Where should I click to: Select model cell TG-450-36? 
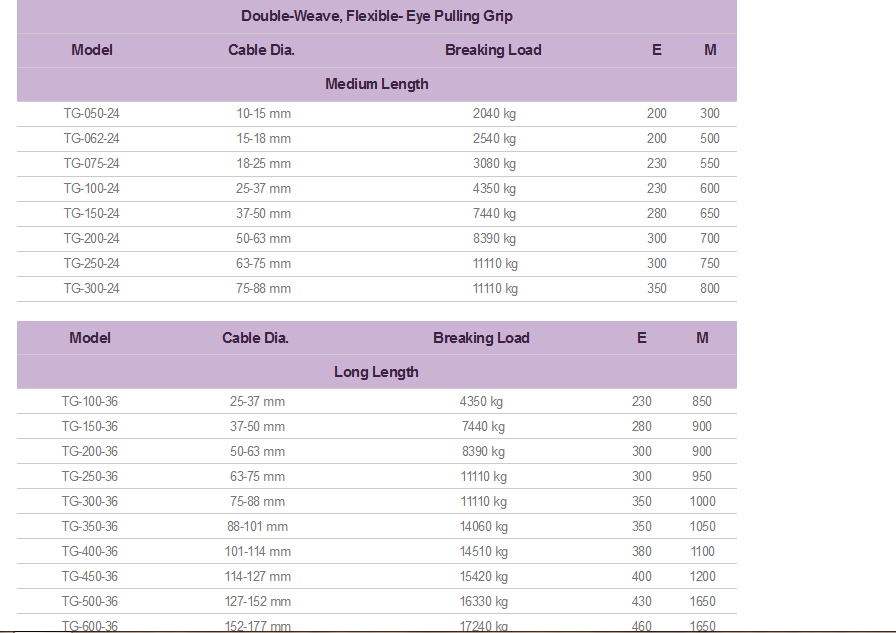(x=90, y=576)
